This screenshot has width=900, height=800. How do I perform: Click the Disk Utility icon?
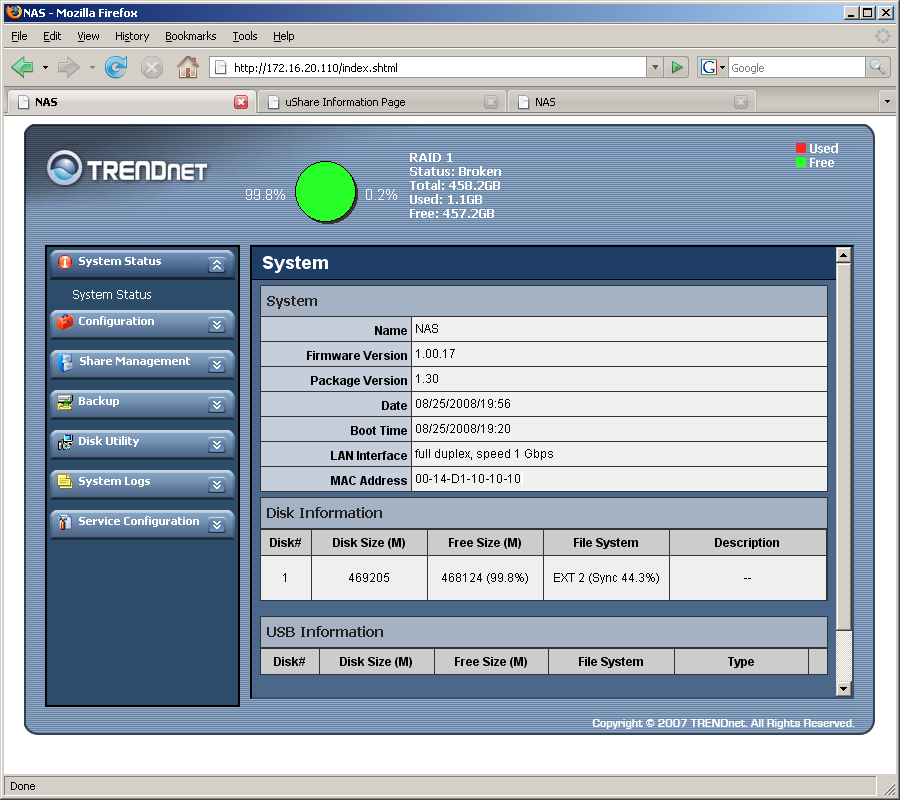[x=65, y=442]
